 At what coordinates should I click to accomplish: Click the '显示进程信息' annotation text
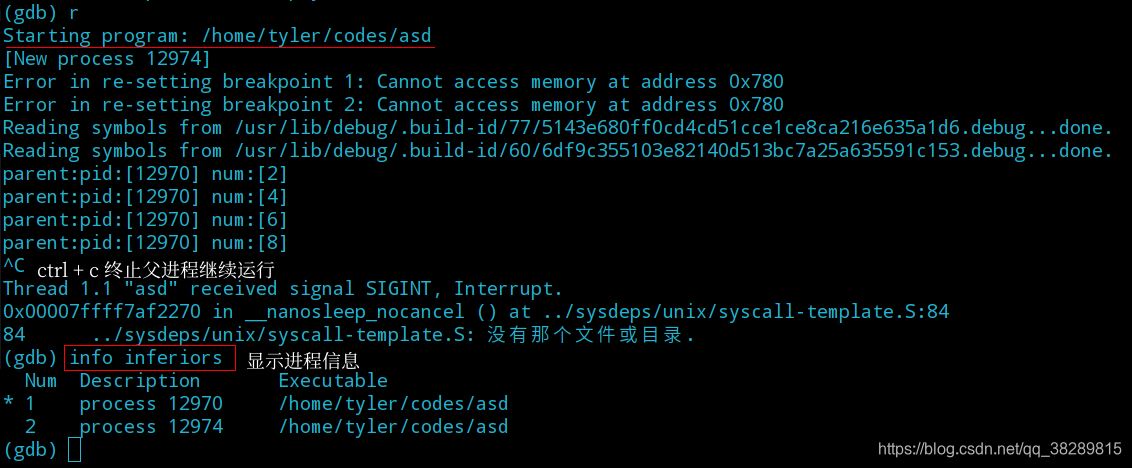click(x=303, y=360)
